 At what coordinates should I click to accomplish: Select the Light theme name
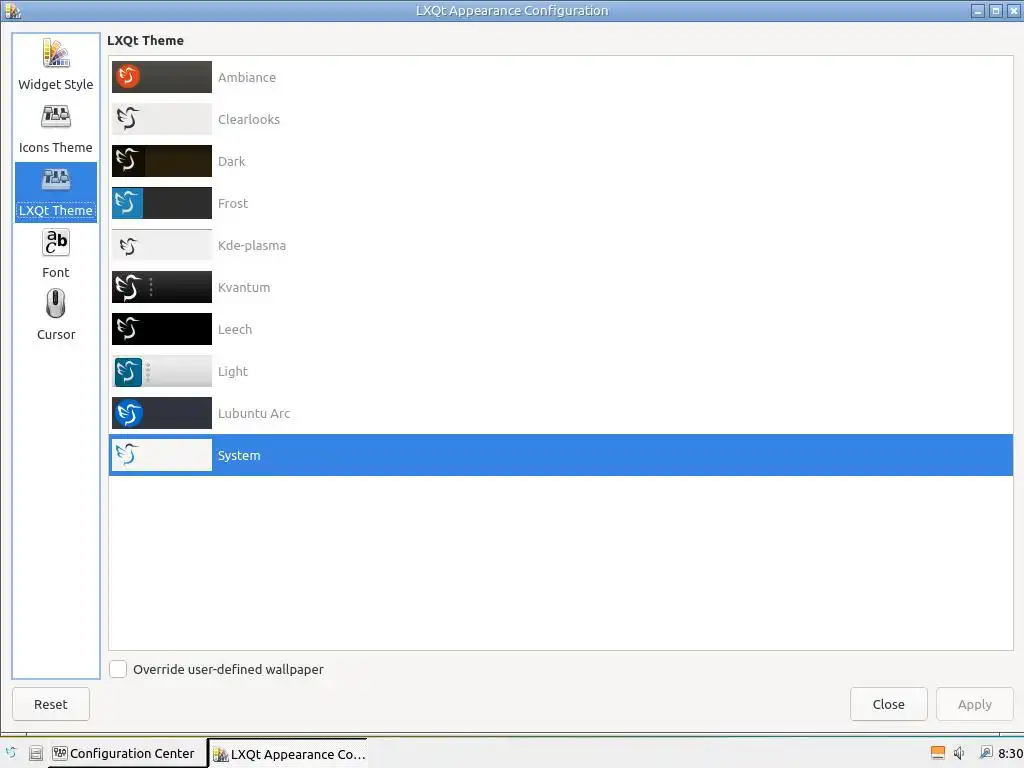pos(233,372)
